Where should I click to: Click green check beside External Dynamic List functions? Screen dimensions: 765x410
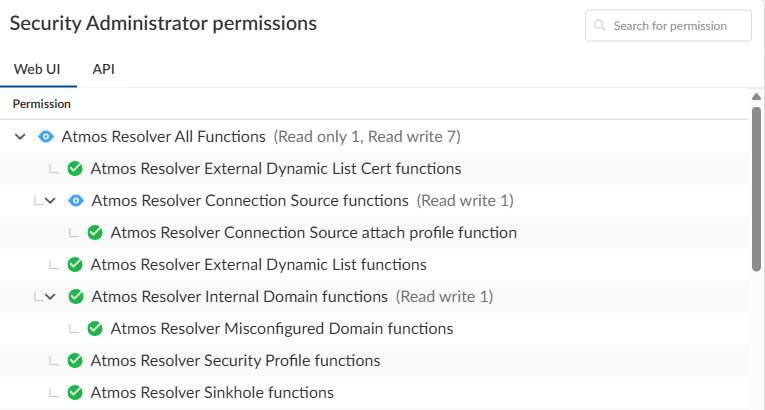click(x=75, y=265)
